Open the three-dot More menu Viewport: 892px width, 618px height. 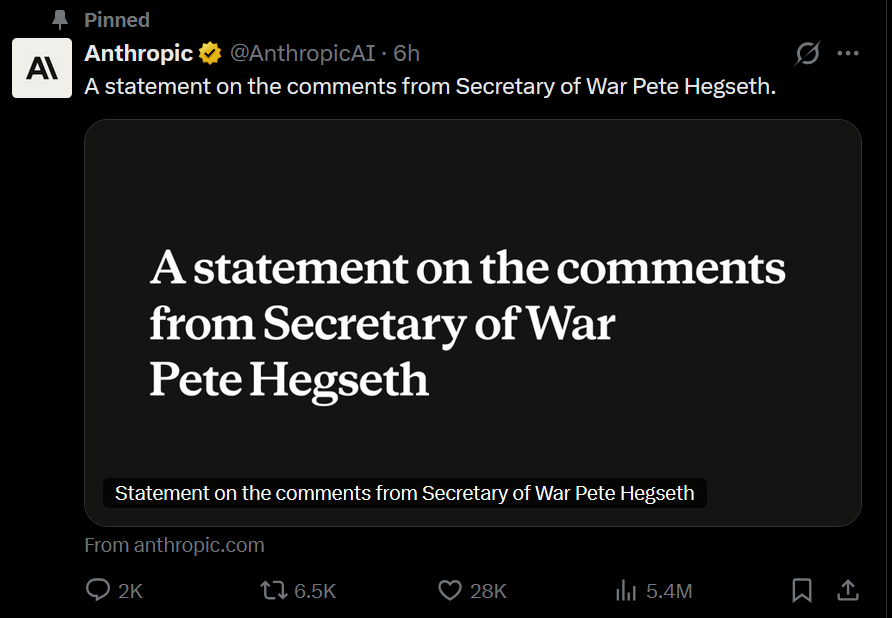tap(848, 54)
